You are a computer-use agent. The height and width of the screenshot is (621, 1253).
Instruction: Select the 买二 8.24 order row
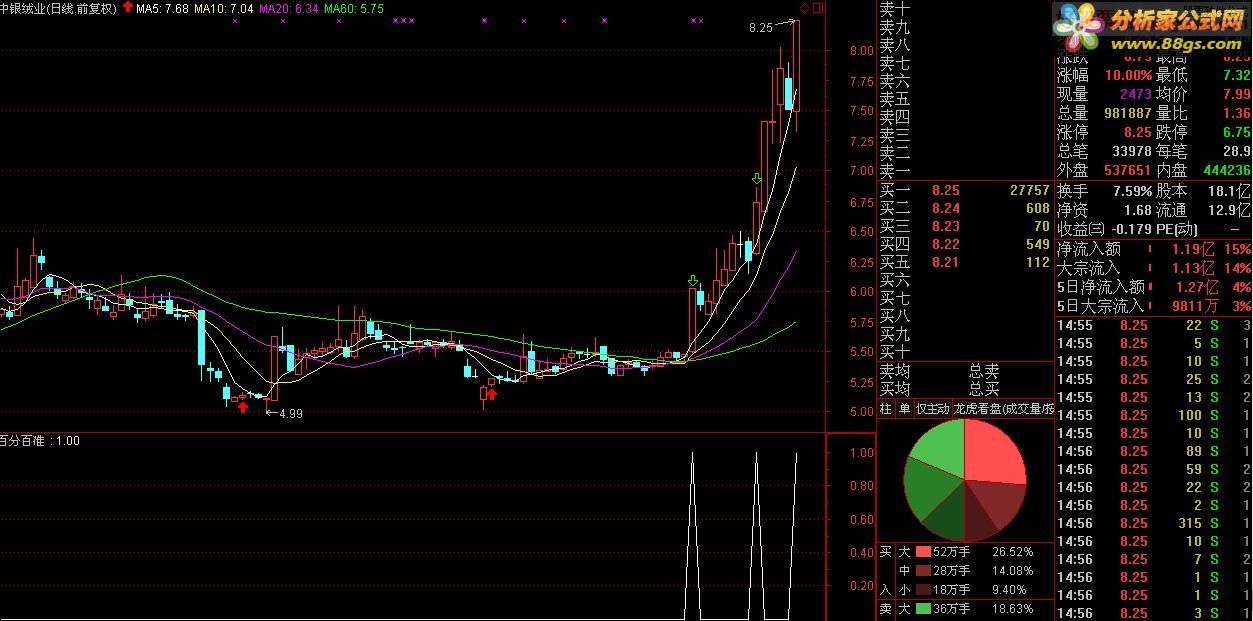(x=965, y=208)
